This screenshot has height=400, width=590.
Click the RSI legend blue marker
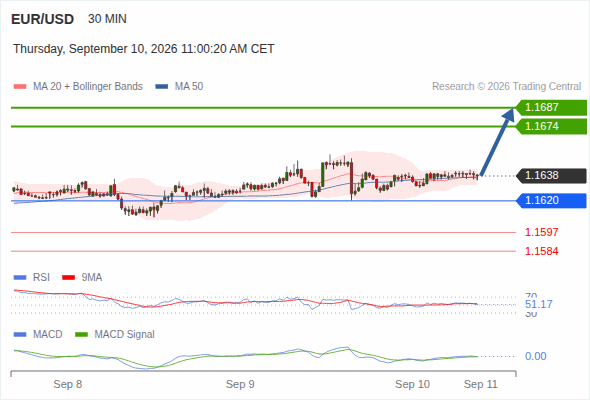point(20,278)
